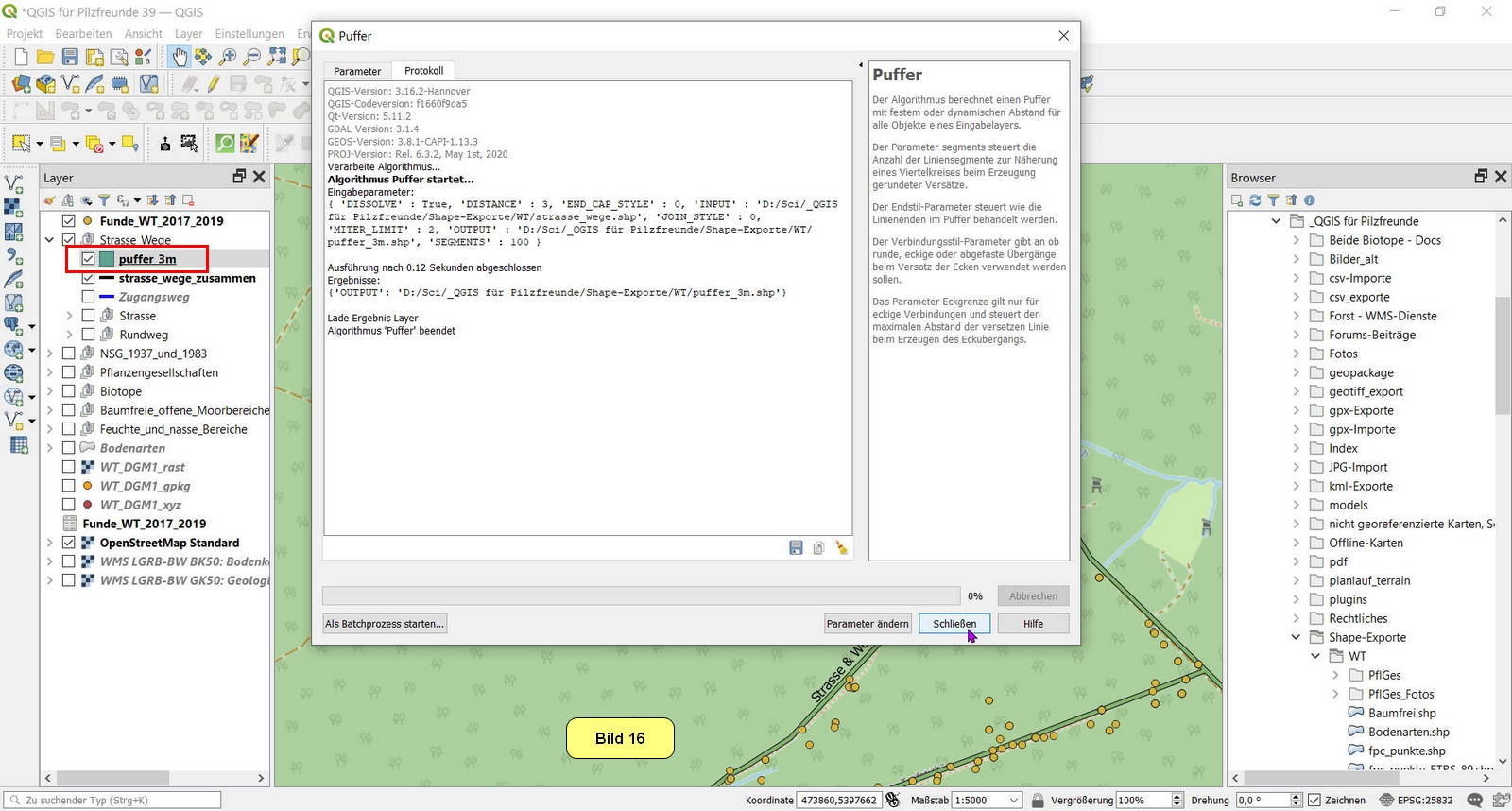The width and height of the screenshot is (1512, 811).
Task: Select the Pan Map hand tool
Action: coord(179,57)
